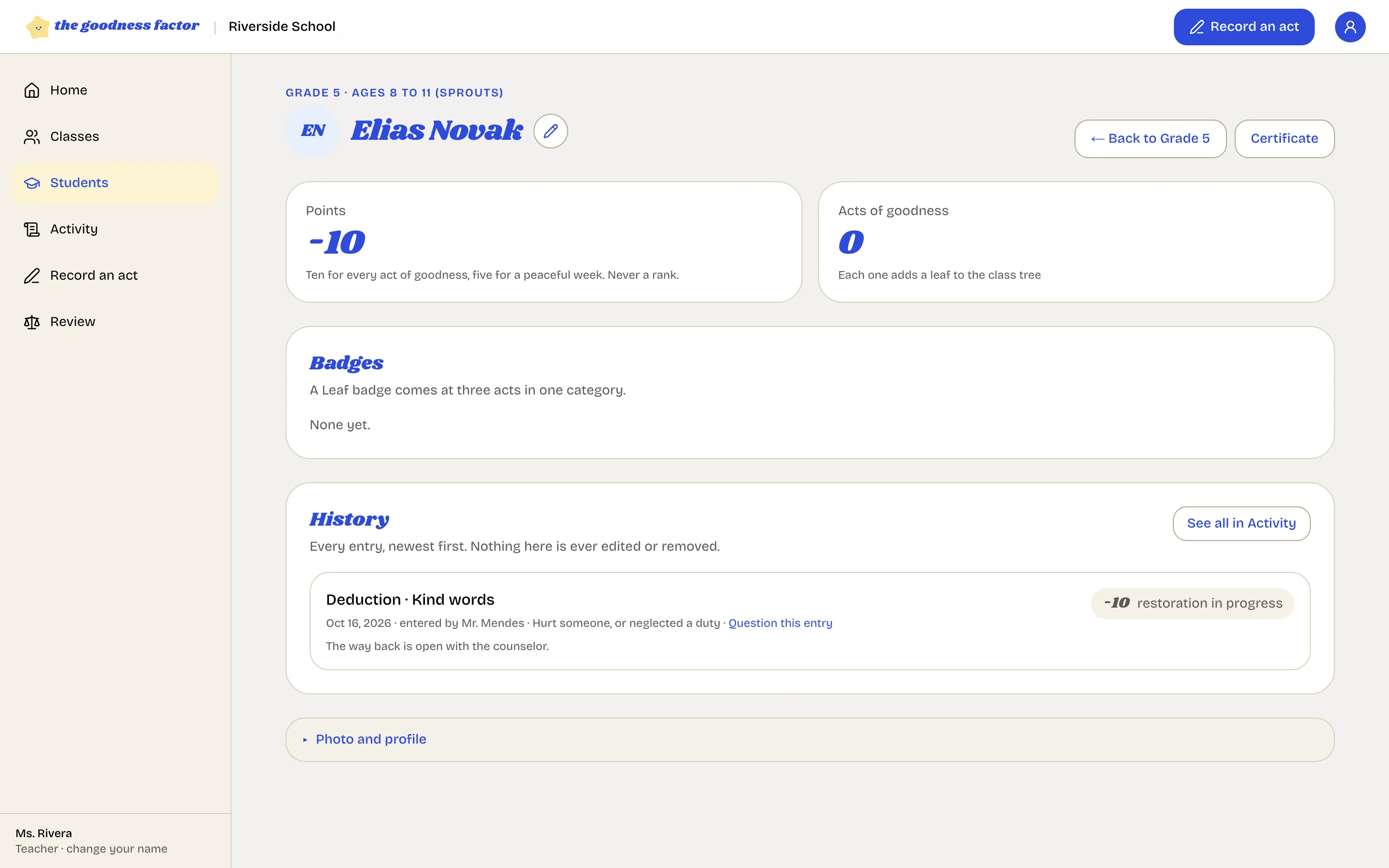Click the blue Record an act button
Viewport: 1389px width, 868px height.
[1244, 27]
